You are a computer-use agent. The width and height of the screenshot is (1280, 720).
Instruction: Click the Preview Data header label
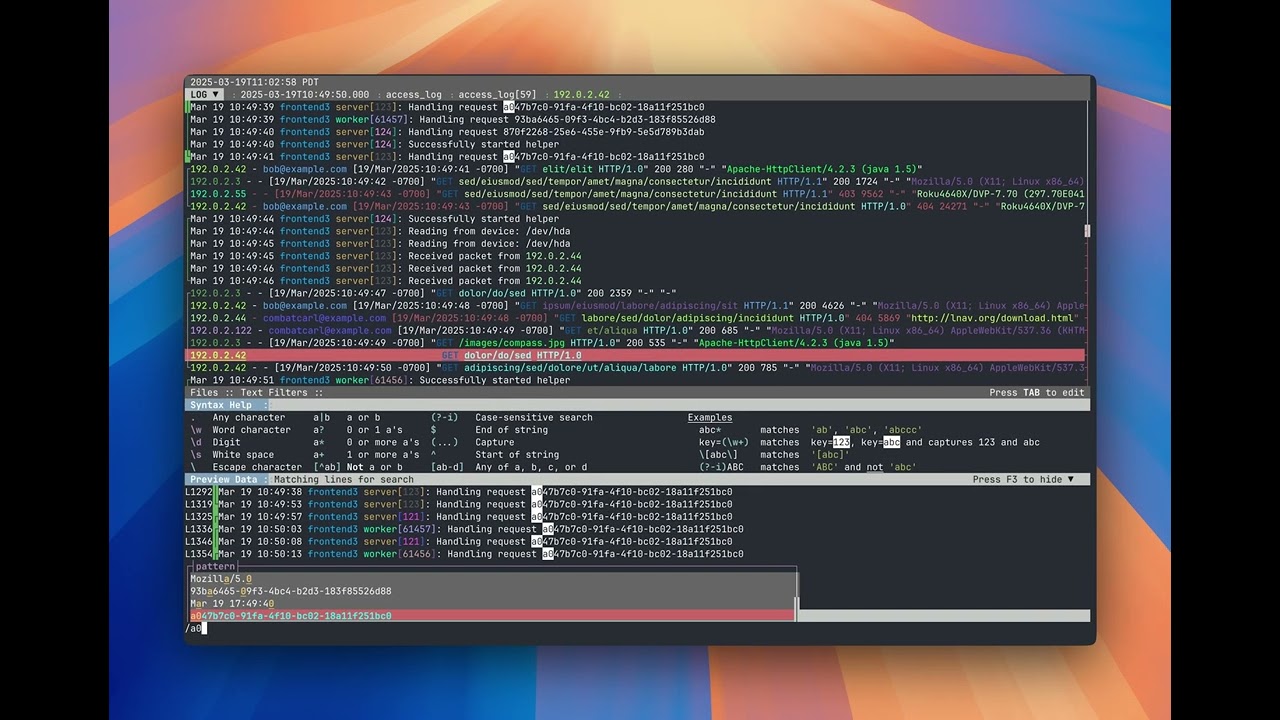click(x=224, y=480)
